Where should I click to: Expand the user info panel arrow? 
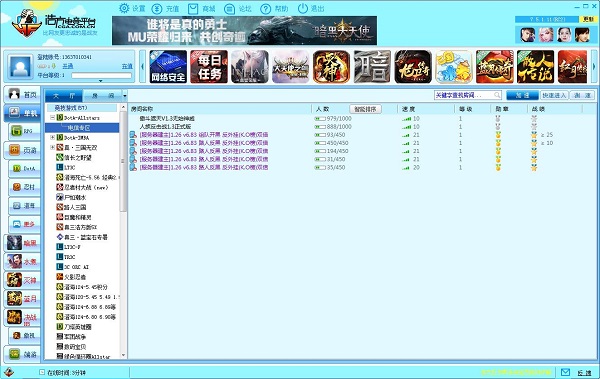(101, 81)
